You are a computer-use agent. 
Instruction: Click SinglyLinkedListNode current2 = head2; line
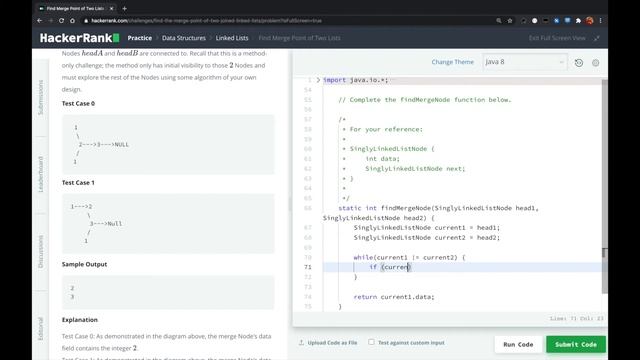(427, 238)
